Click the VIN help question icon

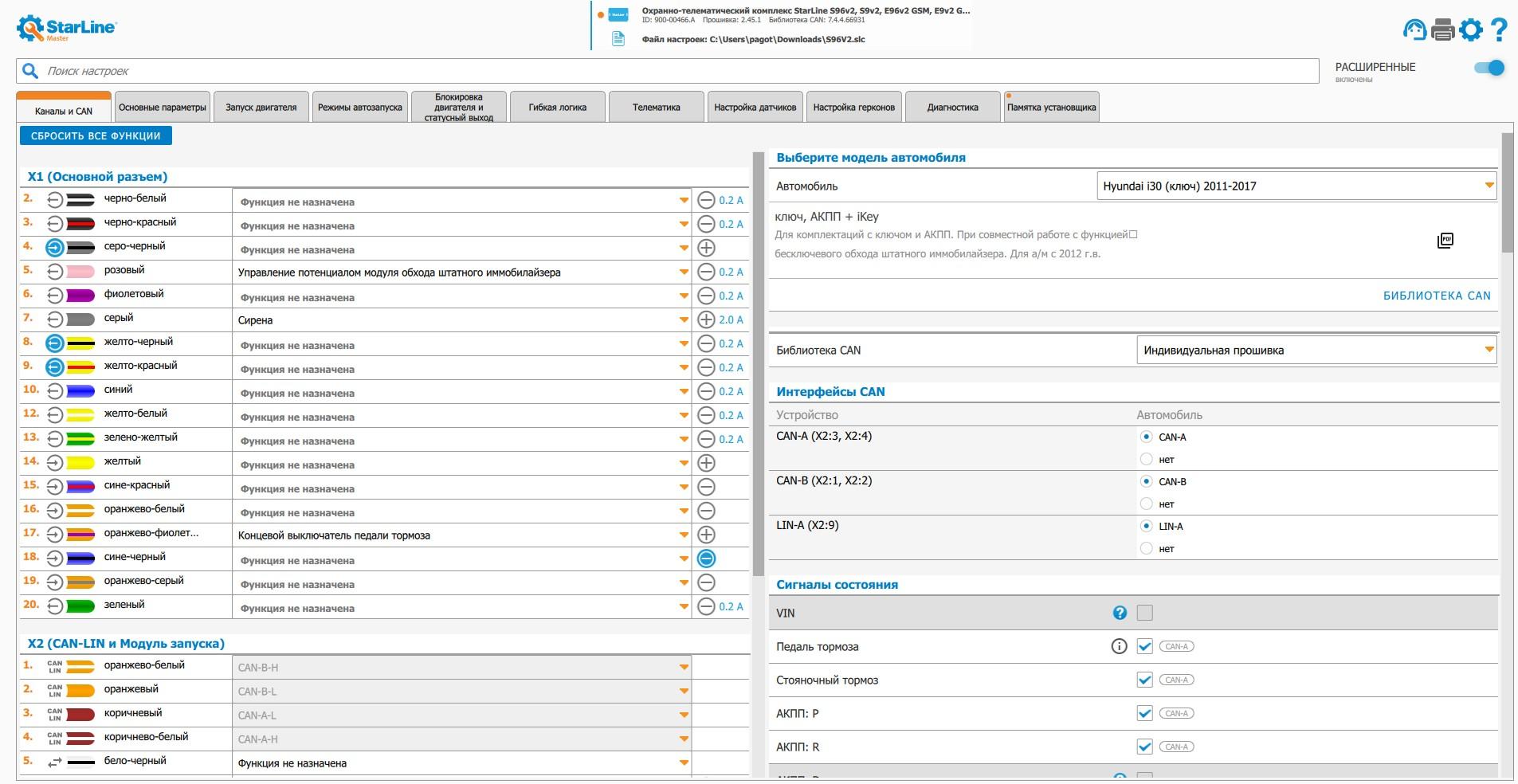[1120, 613]
